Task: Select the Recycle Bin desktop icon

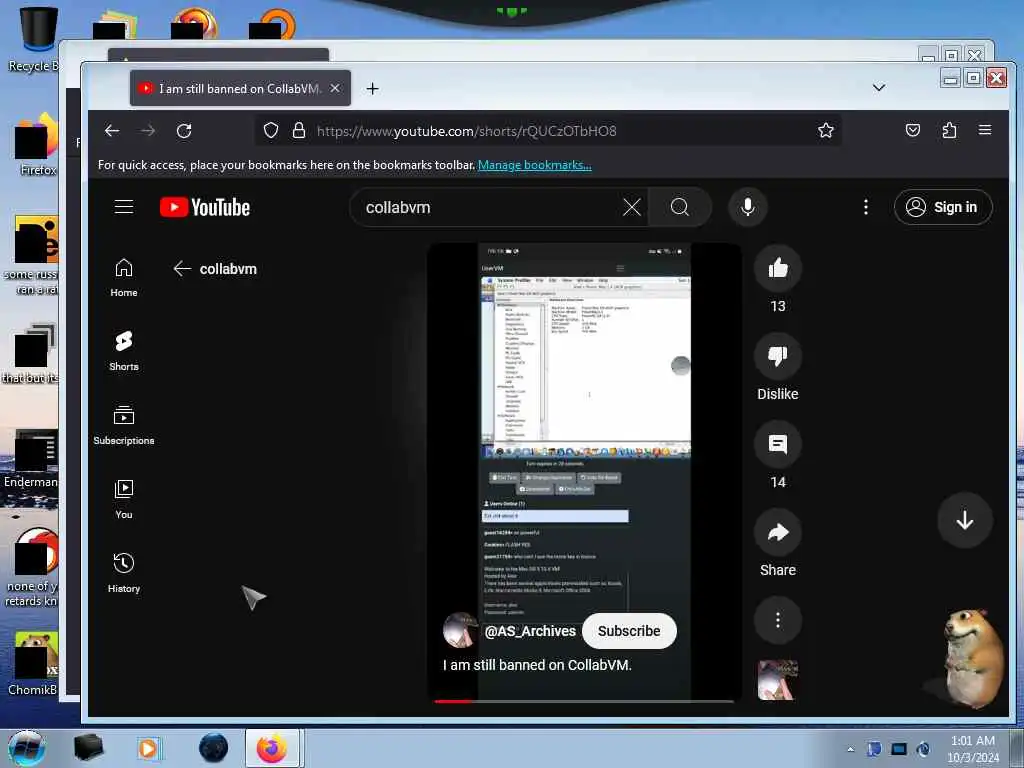Action: tap(33, 39)
